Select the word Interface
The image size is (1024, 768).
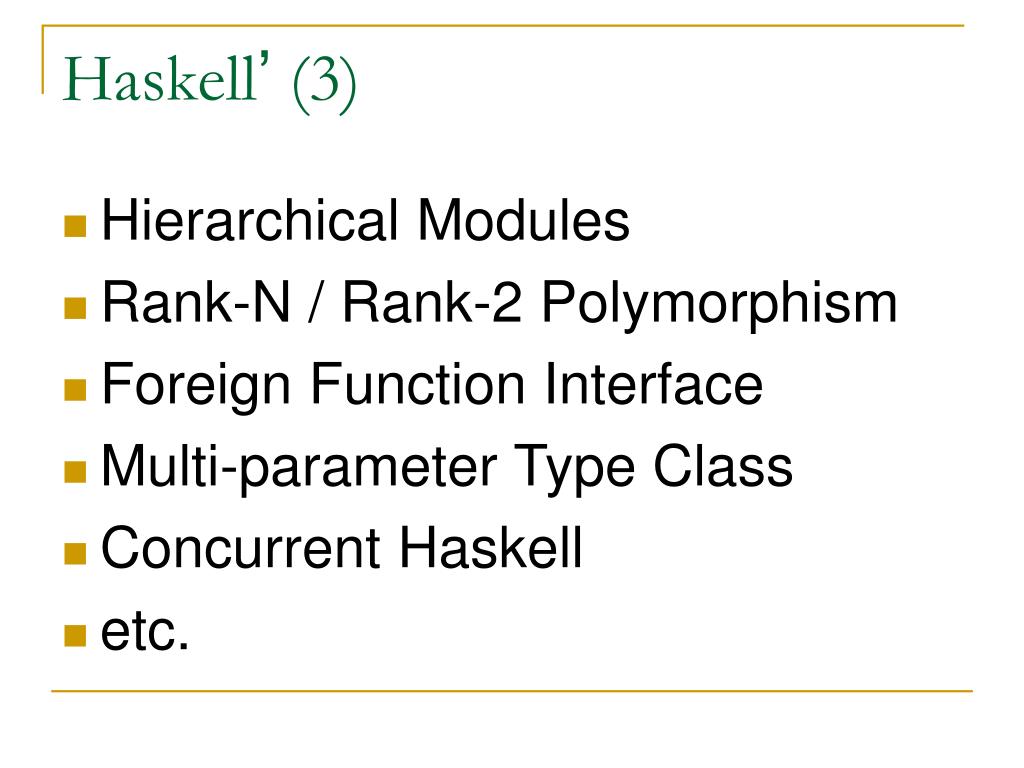point(654,383)
